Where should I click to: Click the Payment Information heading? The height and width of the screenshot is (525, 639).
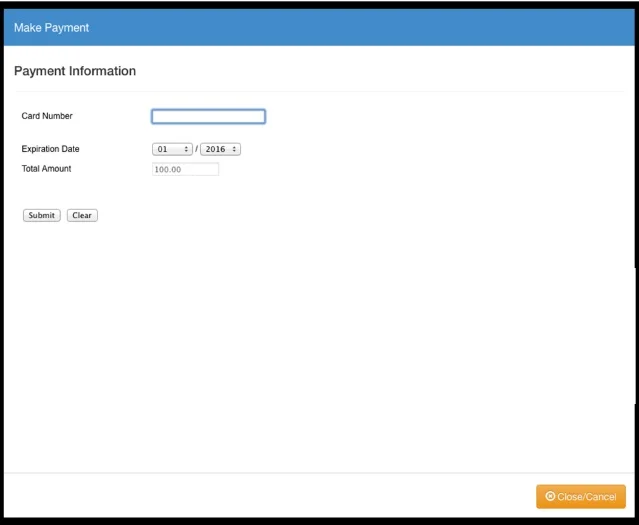pos(75,71)
